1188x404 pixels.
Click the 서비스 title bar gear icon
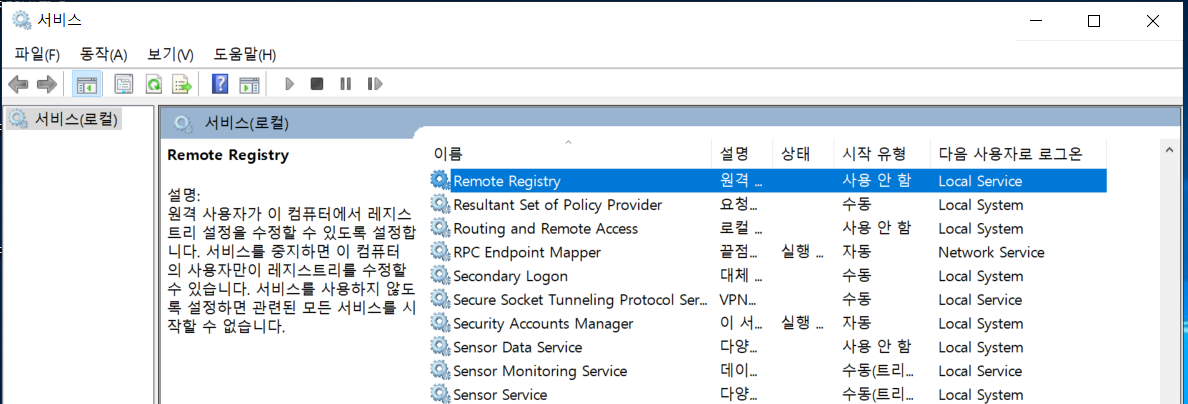21,20
